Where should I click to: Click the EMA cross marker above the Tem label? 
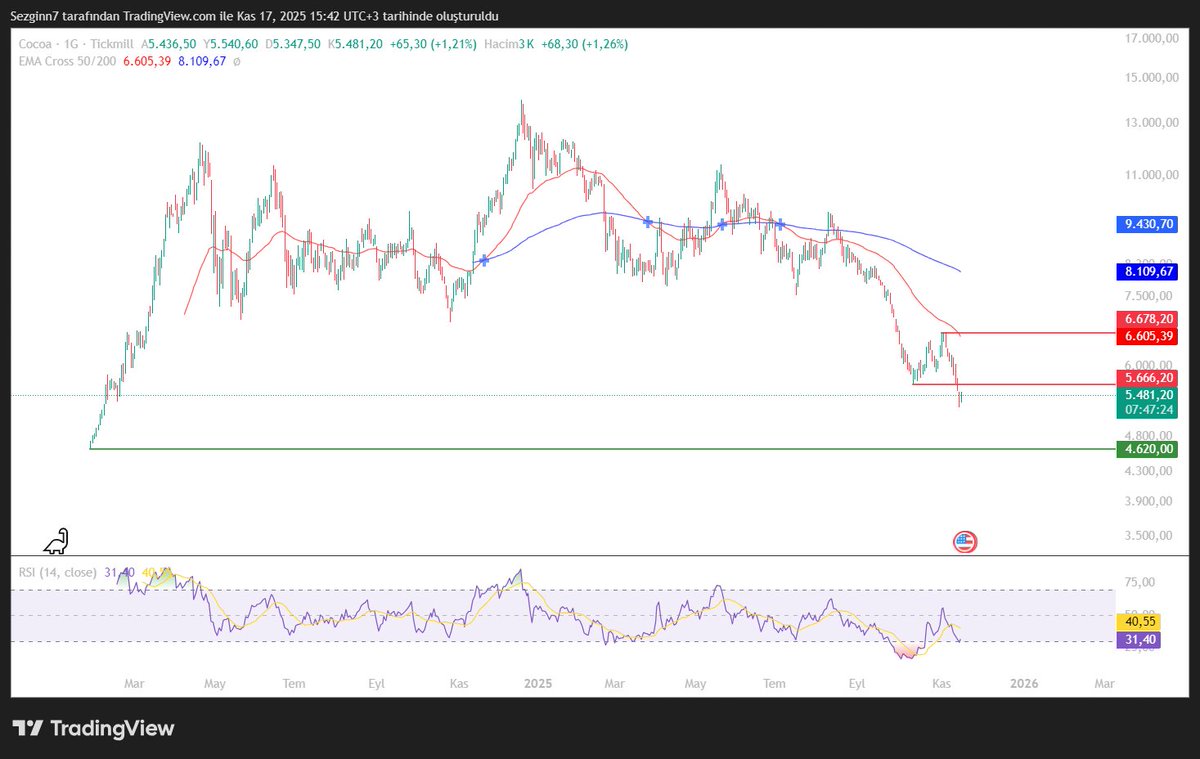pos(779,225)
